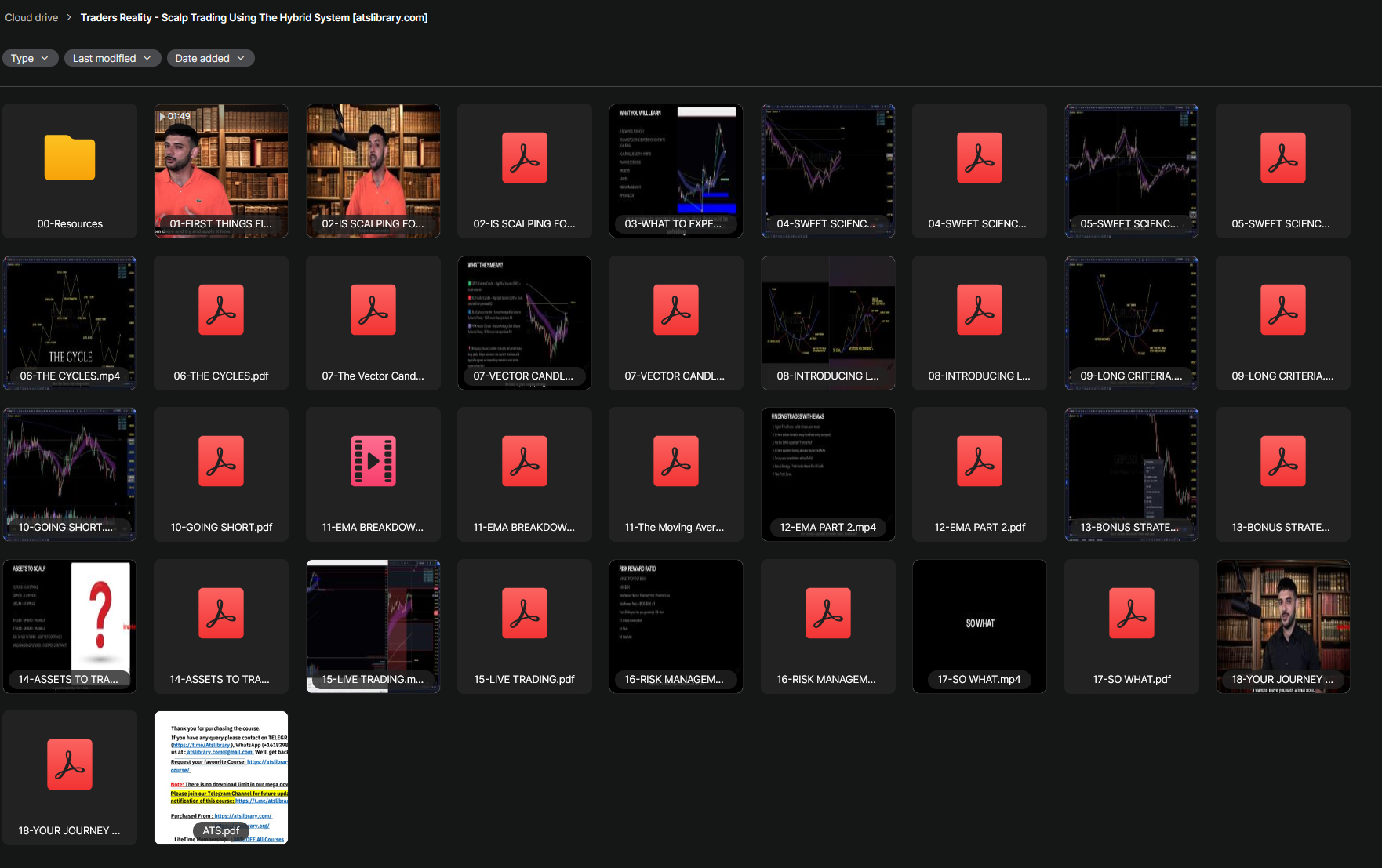The width and height of the screenshot is (1382, 868).
Task: Expand the Last modified filter dropdown
Action: point(111,58)
